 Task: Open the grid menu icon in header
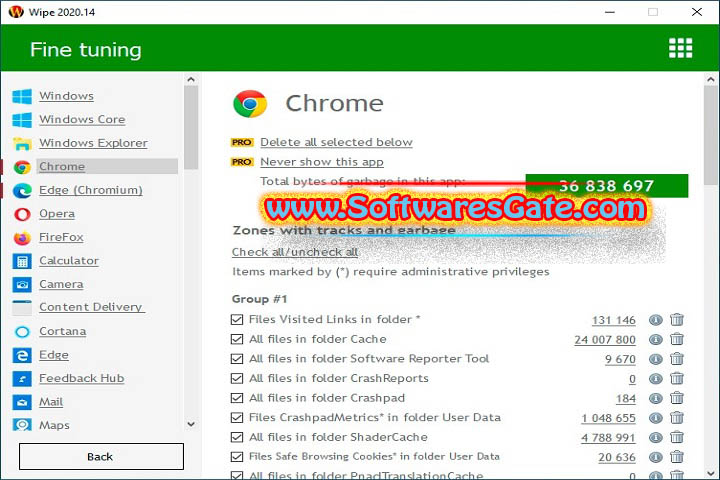coord(680,48)
